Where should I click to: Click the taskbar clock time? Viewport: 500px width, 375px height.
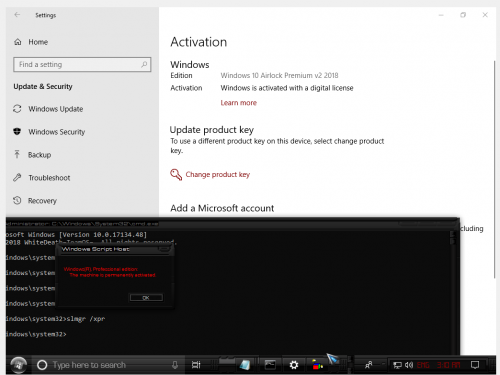tap(448, 365)
